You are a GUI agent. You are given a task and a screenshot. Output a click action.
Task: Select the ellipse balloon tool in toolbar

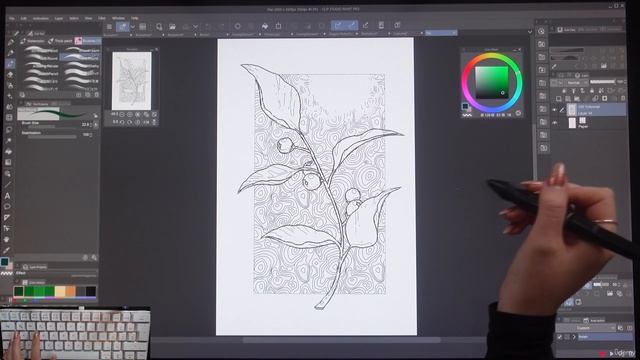tap(7, 207)
